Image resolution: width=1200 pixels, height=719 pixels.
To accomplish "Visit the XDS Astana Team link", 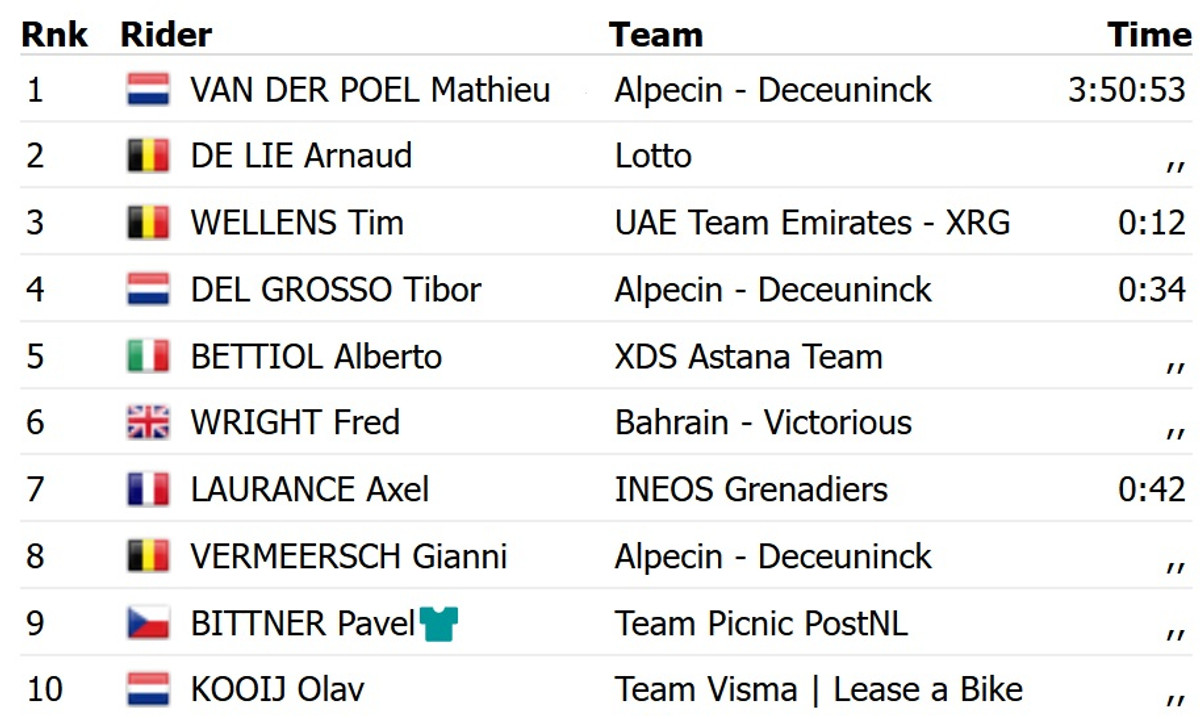I will click(748, 357).
